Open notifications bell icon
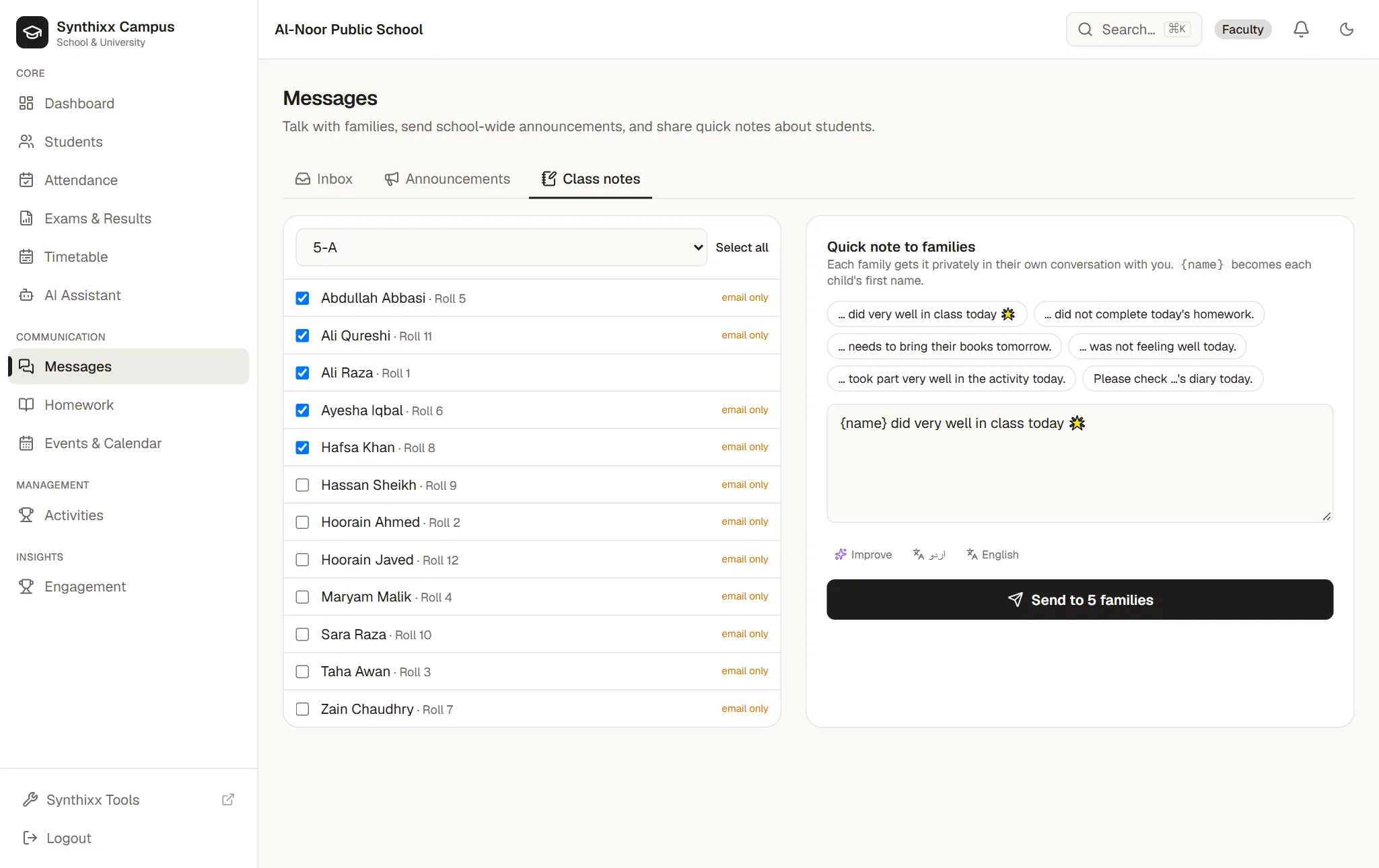Screen dimensions: 1379x868 pyautogui.click(x=1301, y=29)
